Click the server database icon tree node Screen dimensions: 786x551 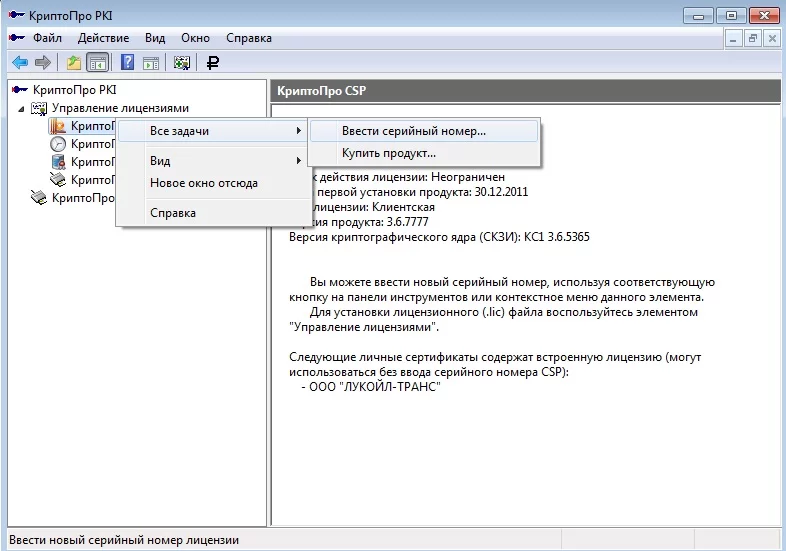point(58,162)
